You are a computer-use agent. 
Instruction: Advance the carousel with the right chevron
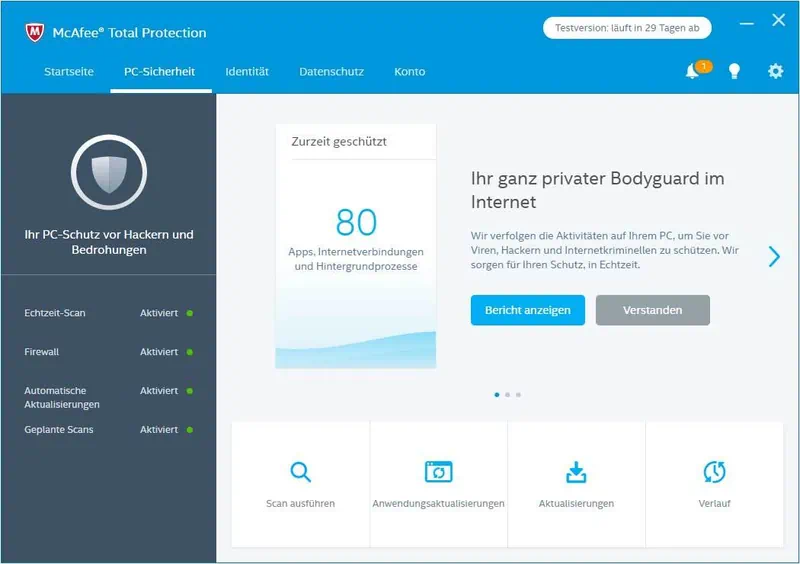pyautogui.click(x=774, y=256)
